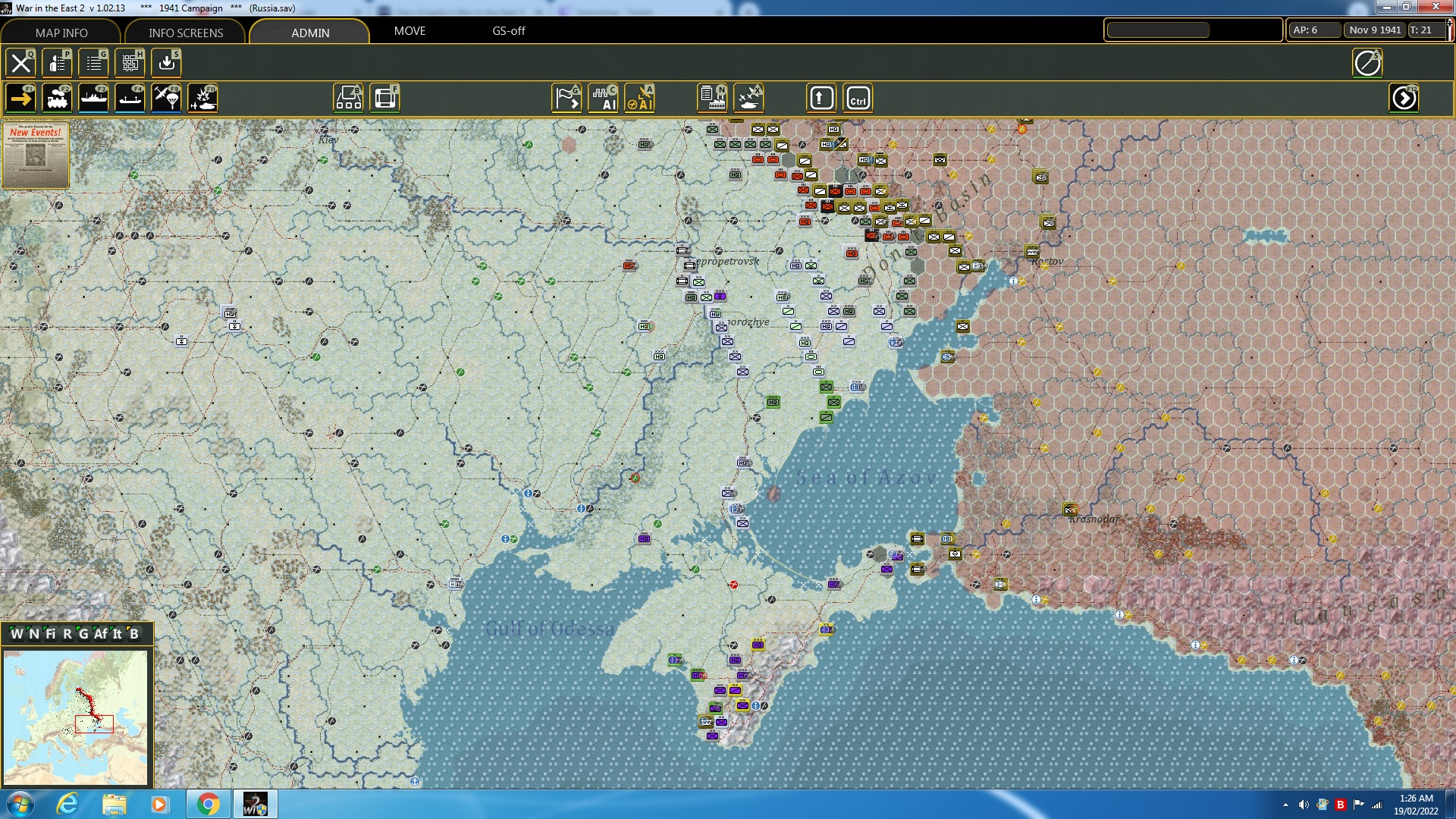Viewport: 1456px width, 819px height.
Task: Select naval transport mode (F3 ship icon)
Action: [93, 99]
